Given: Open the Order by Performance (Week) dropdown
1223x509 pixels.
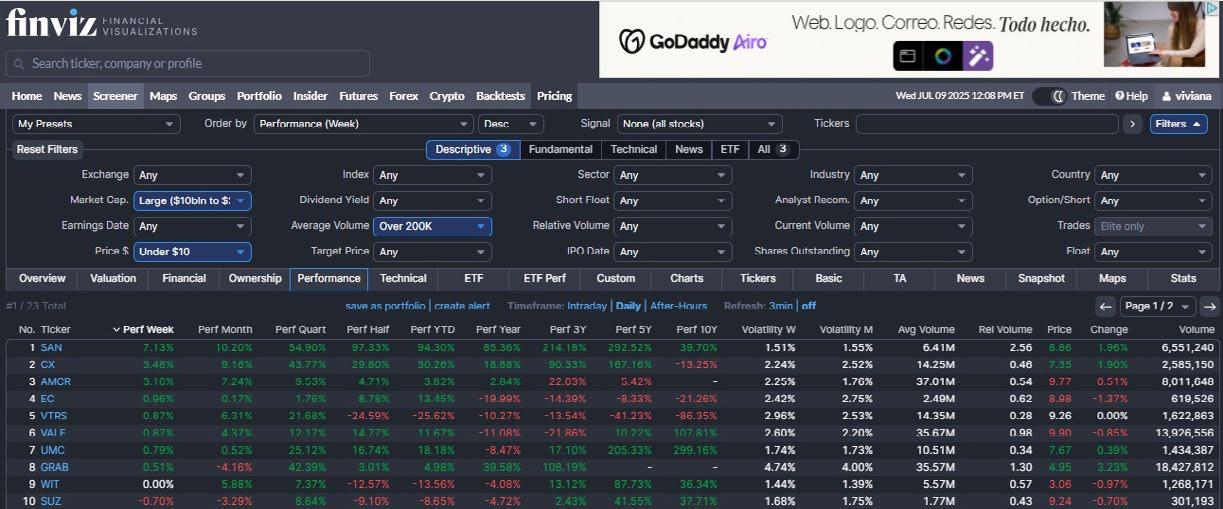Looking at the screenshot, I should 363,124.
